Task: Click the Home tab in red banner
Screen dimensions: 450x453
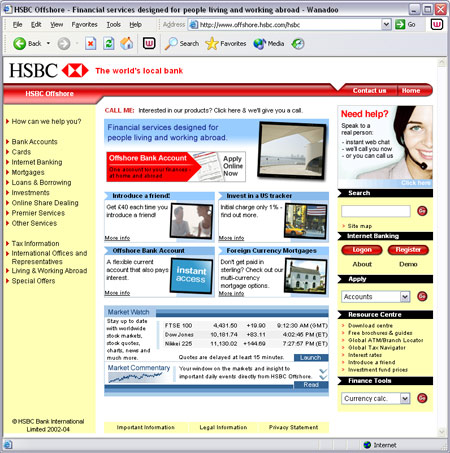Action: point(411,90)
